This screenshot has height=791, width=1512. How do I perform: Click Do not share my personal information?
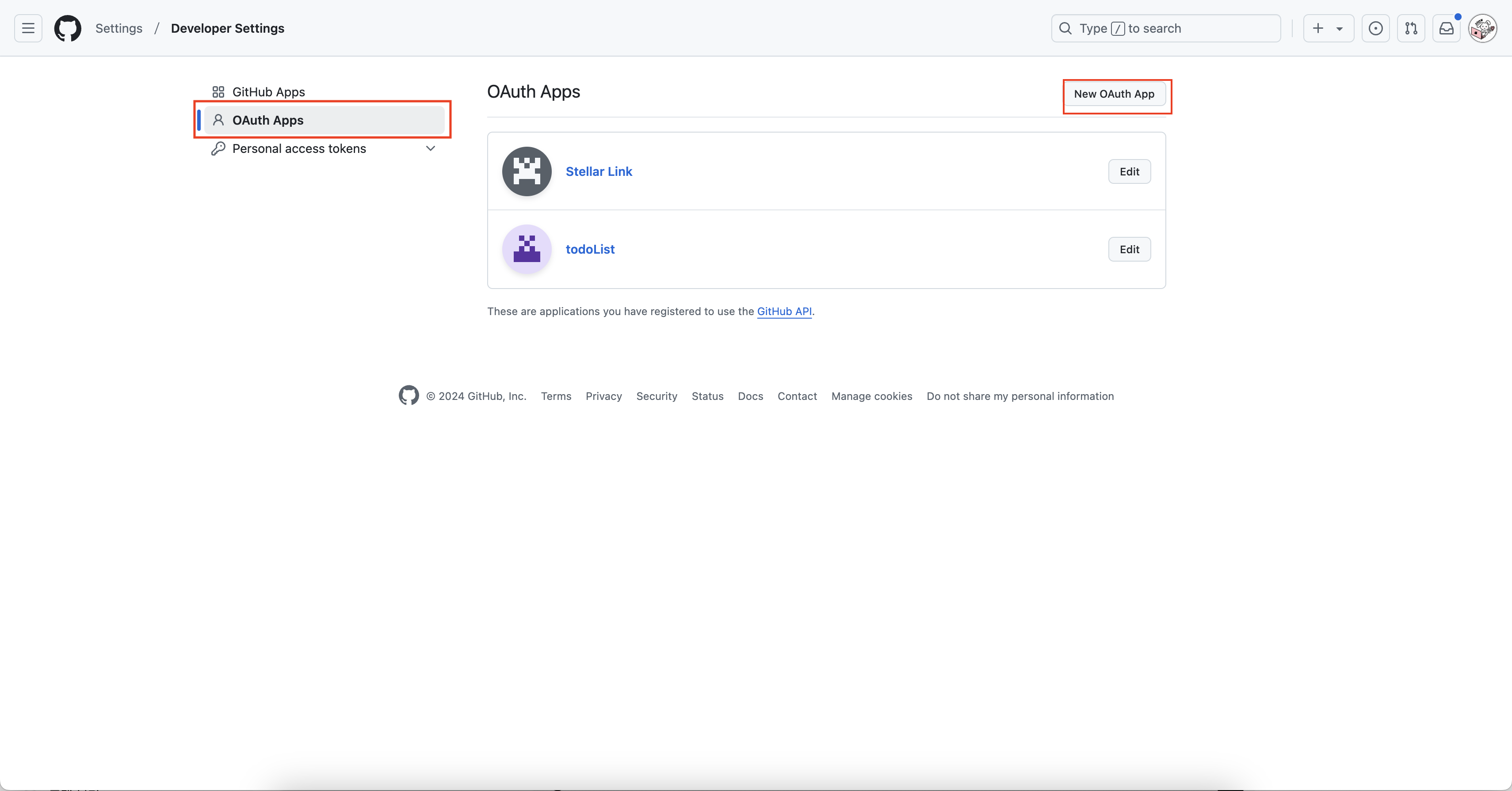pyautogui.click(x=1020, y=396)
